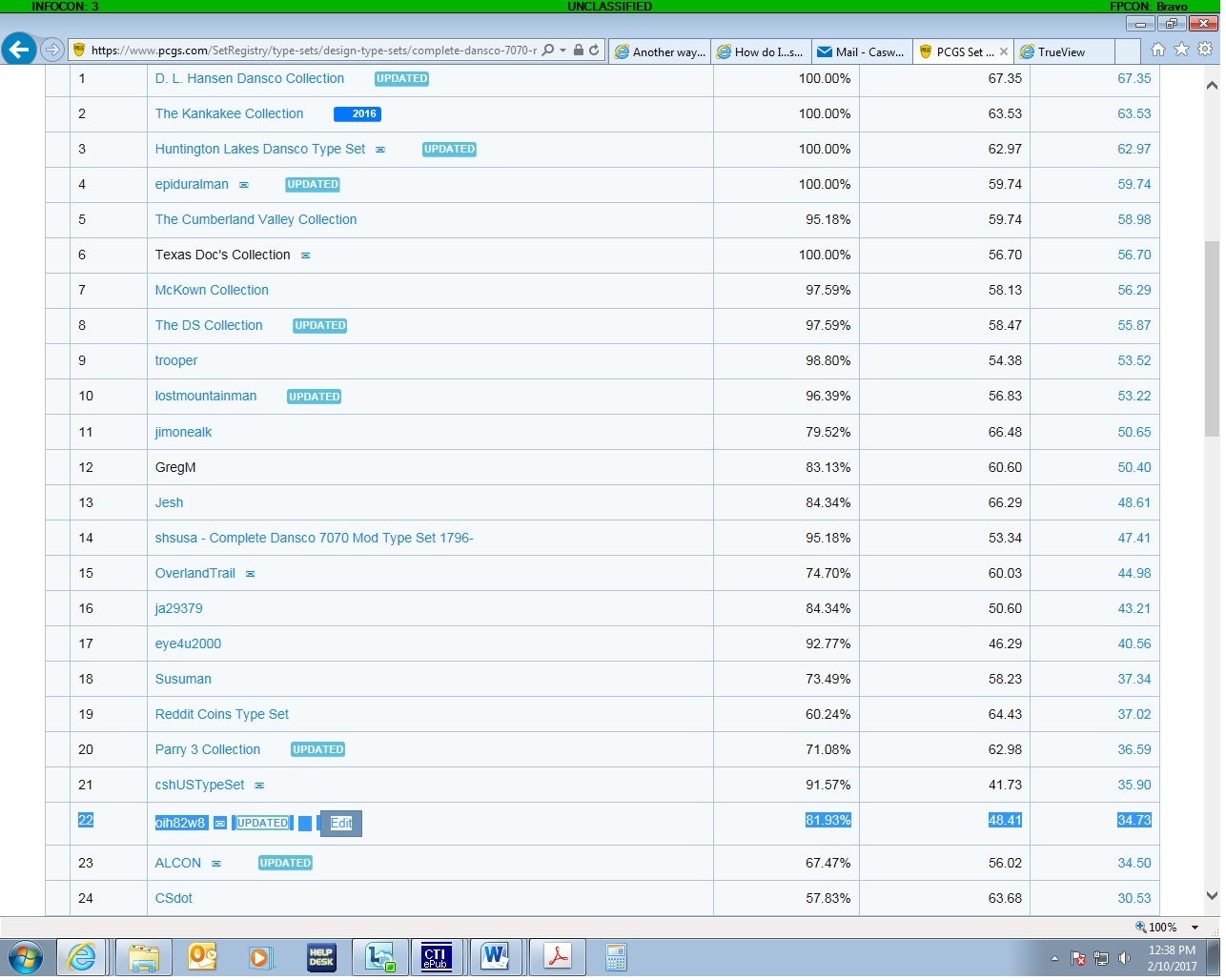Open The Cumberland Valley Collection set
This screenshot has width=1226, height=980.
point(256,219)
